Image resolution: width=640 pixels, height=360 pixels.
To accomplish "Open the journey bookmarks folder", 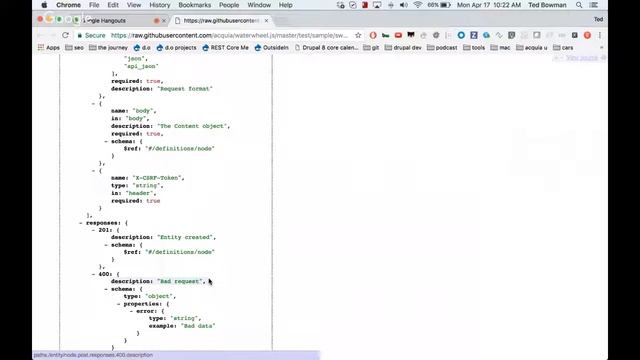I will (x=108, y=48).
